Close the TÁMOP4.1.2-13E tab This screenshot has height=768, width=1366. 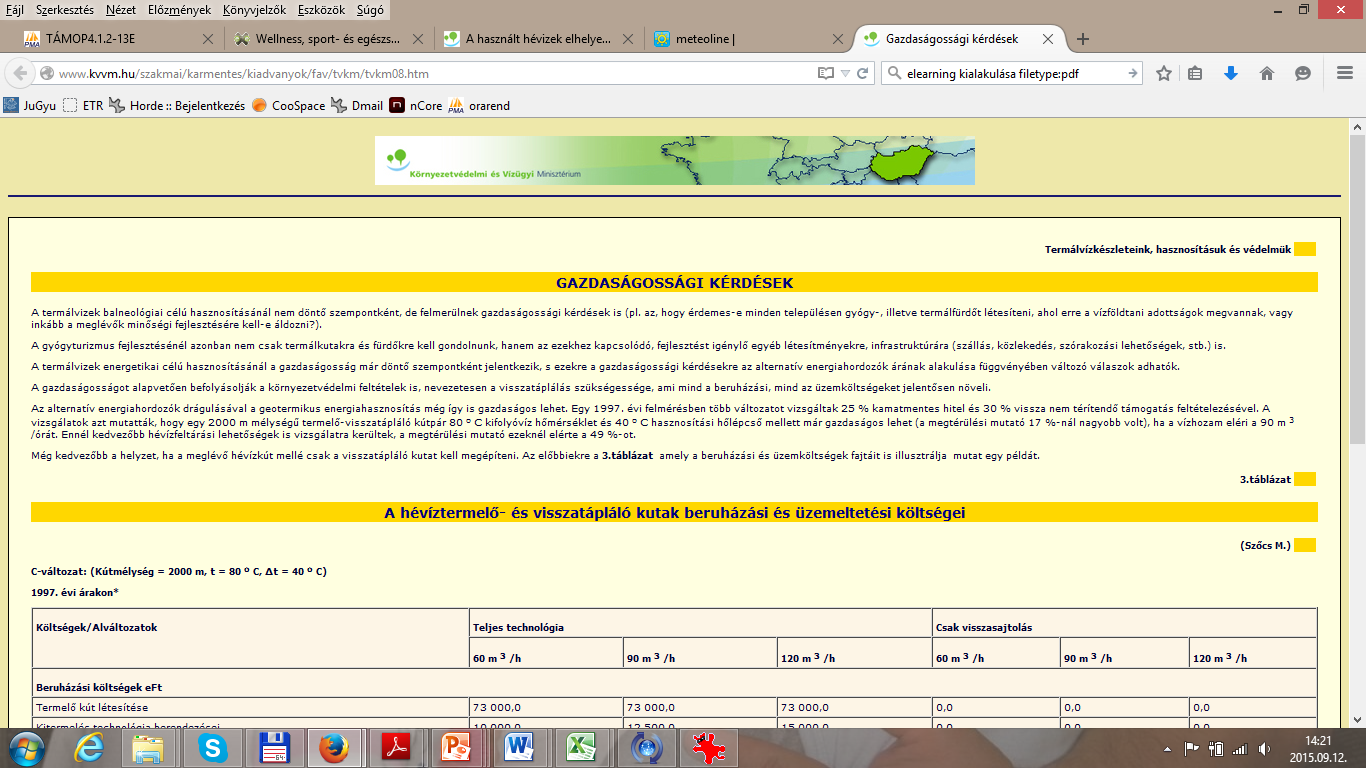208,39
